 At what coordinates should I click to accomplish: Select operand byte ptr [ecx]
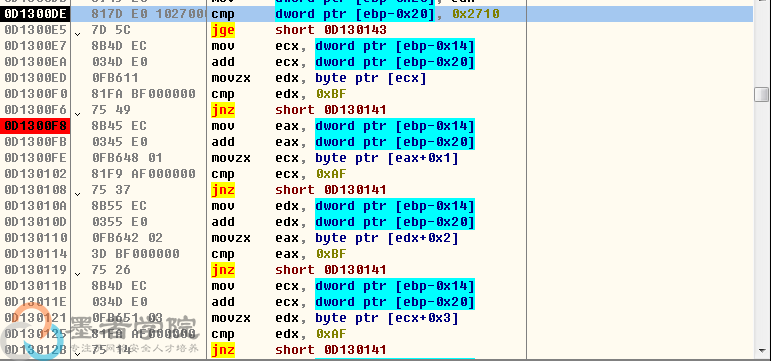371,78
